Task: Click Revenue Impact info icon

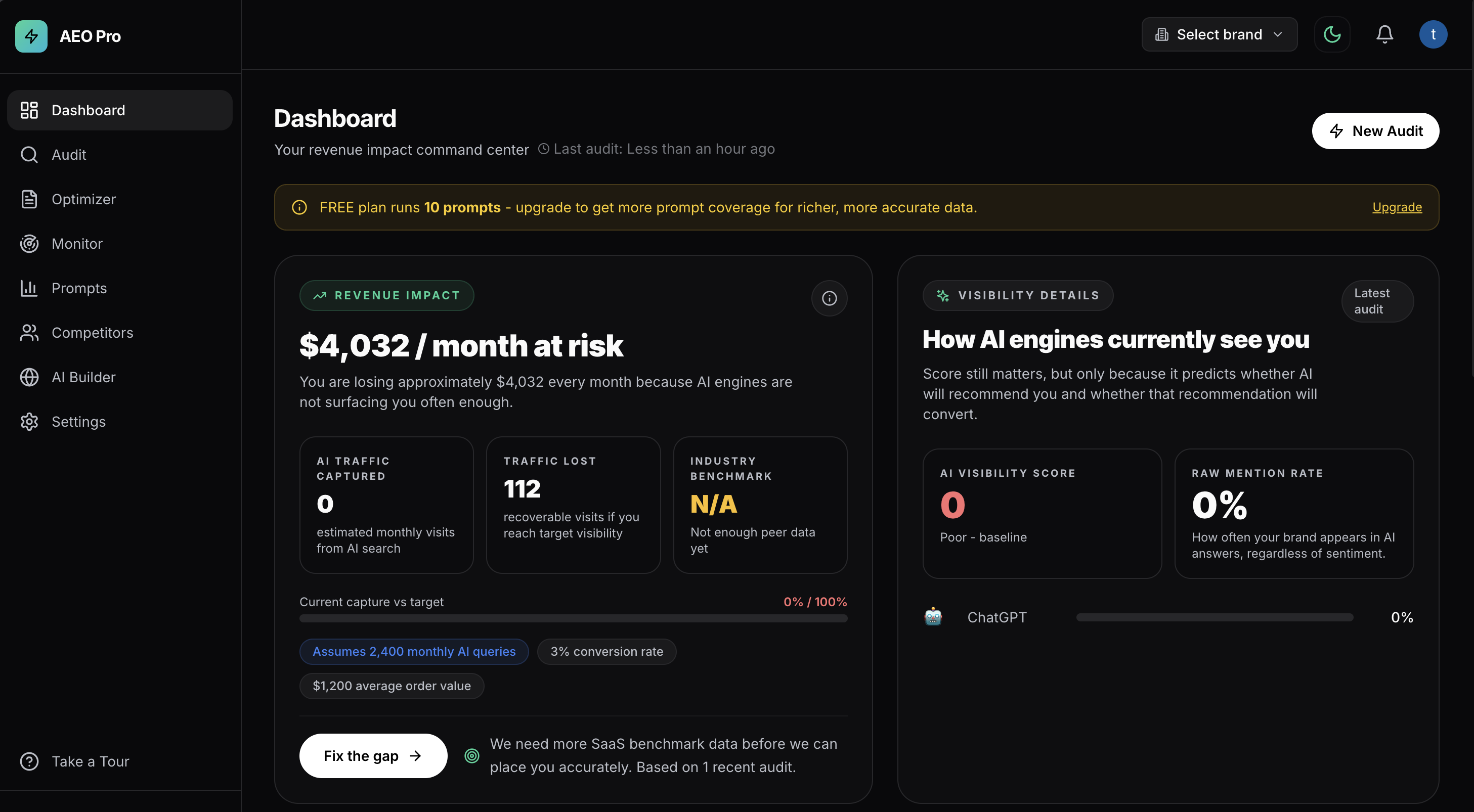Action: pos(829,298)
